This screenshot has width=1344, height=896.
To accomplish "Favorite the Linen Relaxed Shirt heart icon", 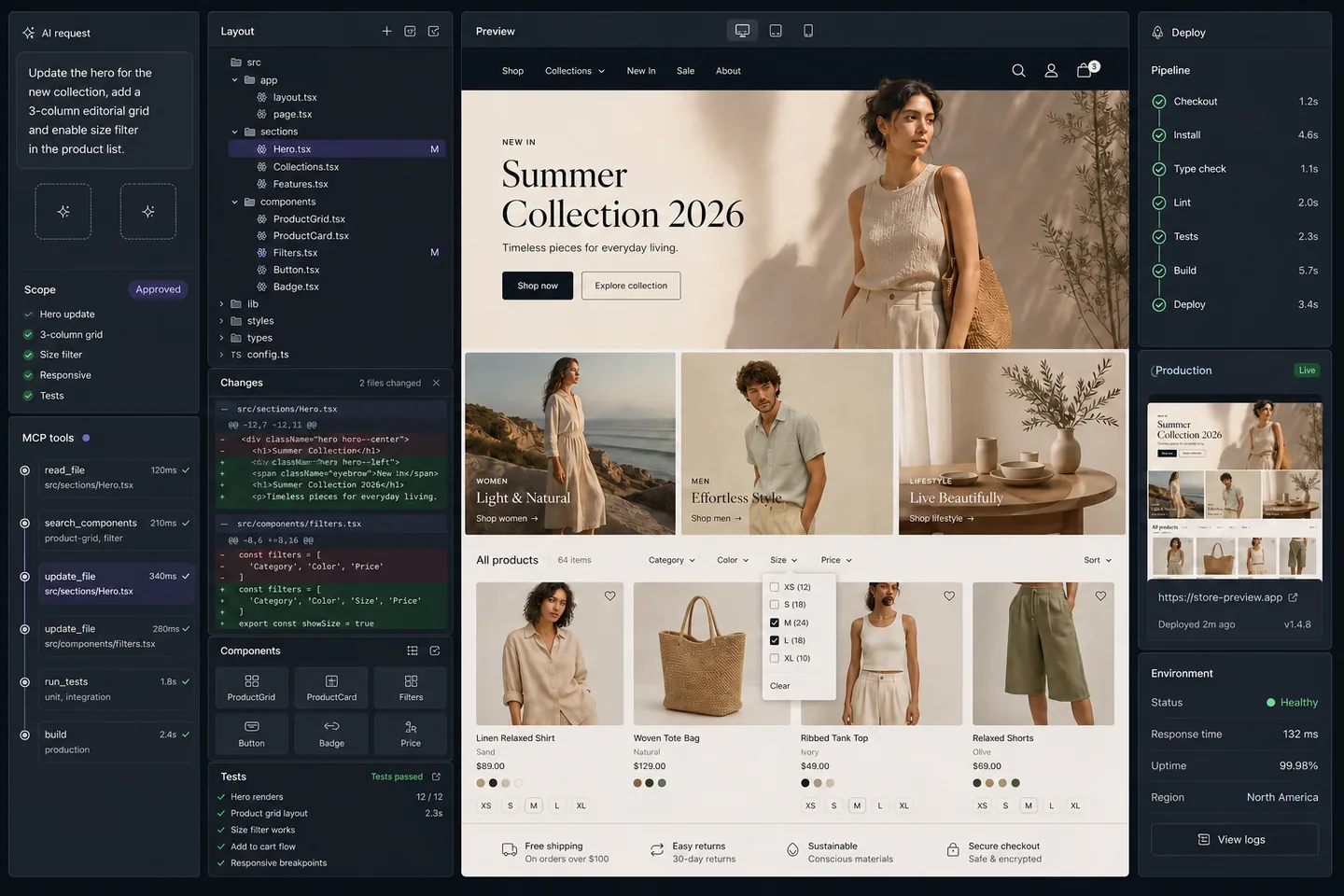I will (609, 595).
